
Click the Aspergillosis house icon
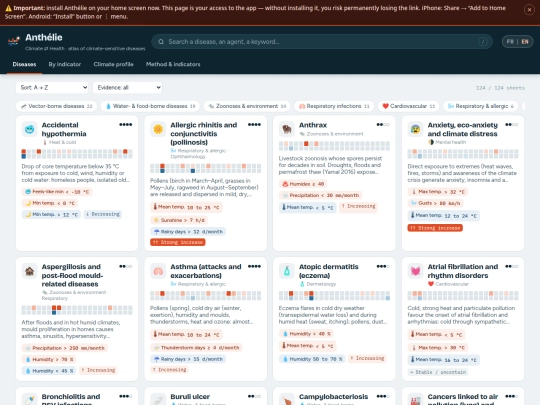30,271
